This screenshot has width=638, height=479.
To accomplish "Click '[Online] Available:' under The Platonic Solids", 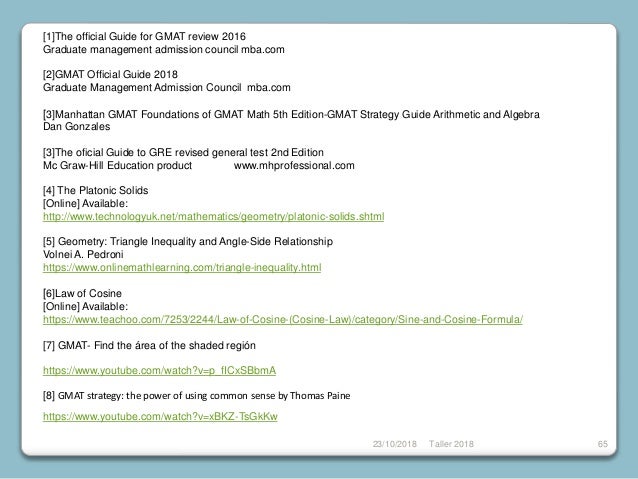I will point(85,203).
